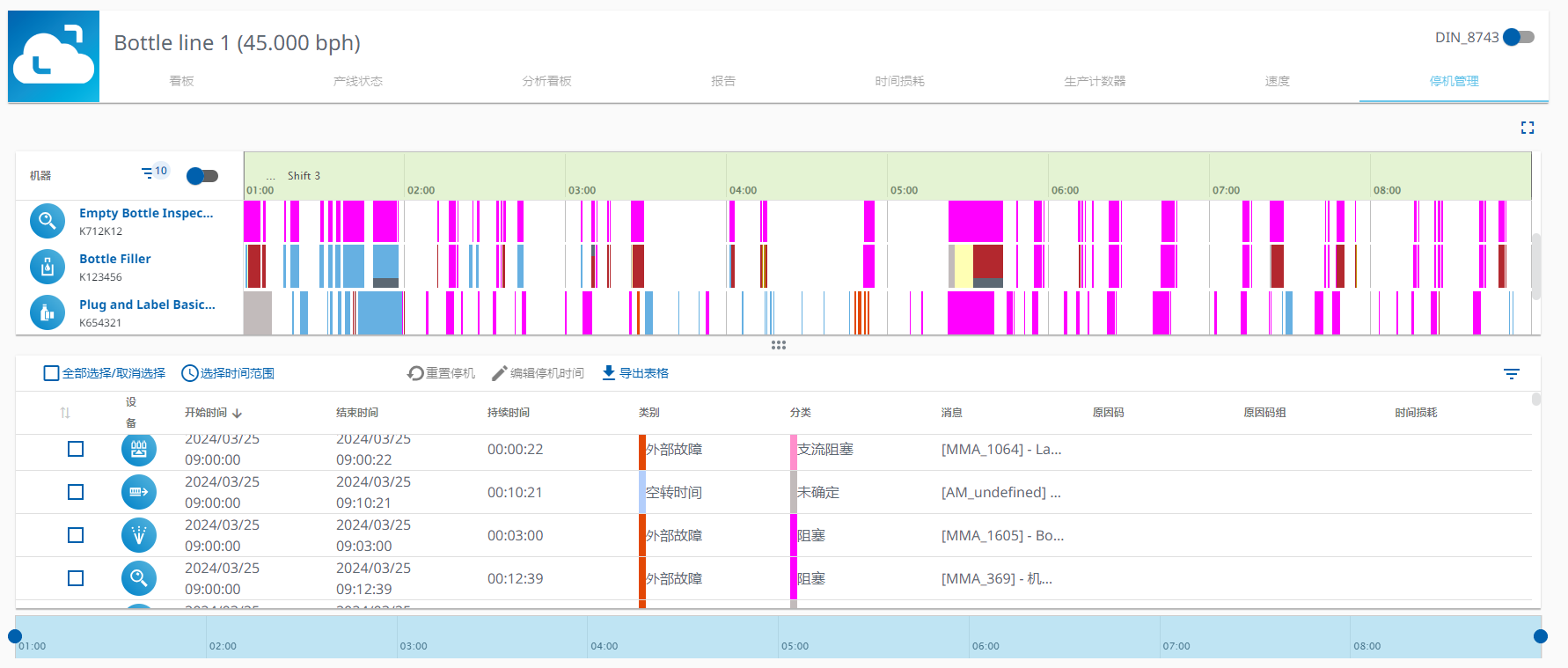This screenshot has width=1568, height=668.
Task: Click the row reorder sort arrows icon
Action: click(65, 413)
